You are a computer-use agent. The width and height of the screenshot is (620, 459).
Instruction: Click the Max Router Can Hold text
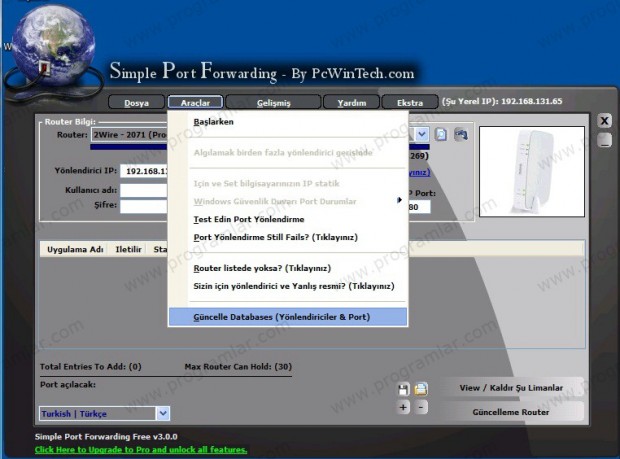[238, 366]
